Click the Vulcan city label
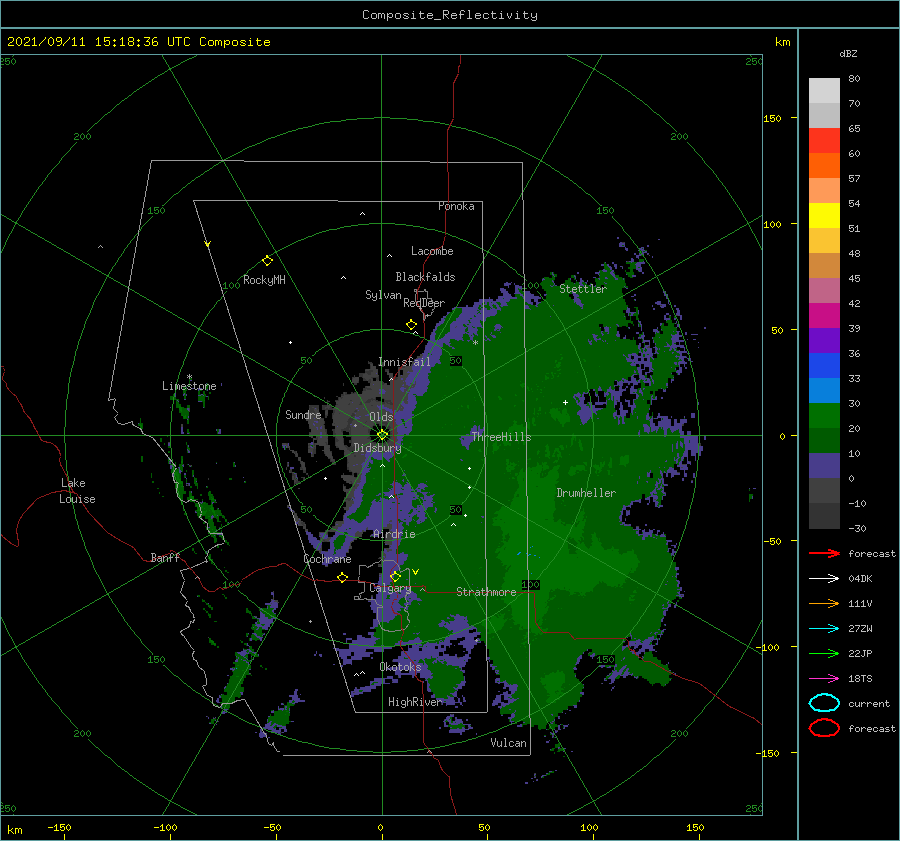The width and height of the screenshot is (900, 841). (x=508, y=743)
